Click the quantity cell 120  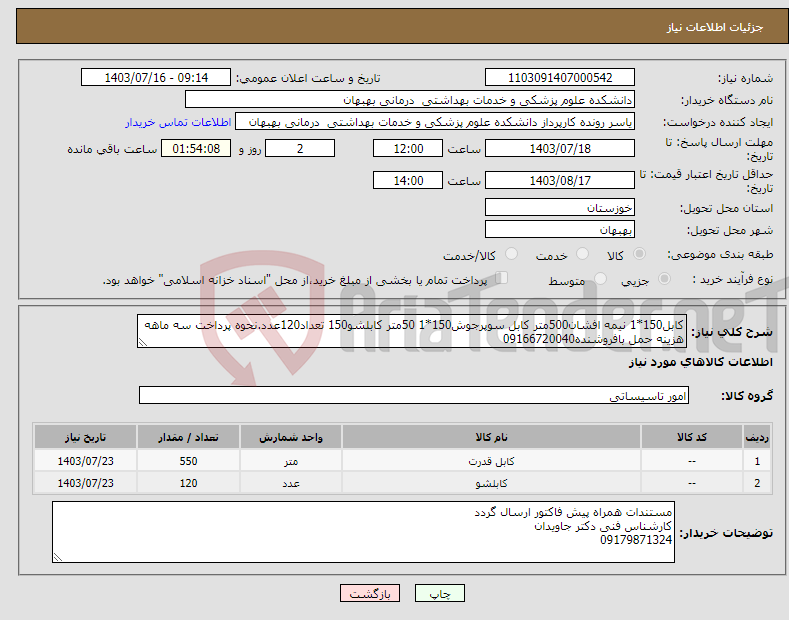pos(188,483)
